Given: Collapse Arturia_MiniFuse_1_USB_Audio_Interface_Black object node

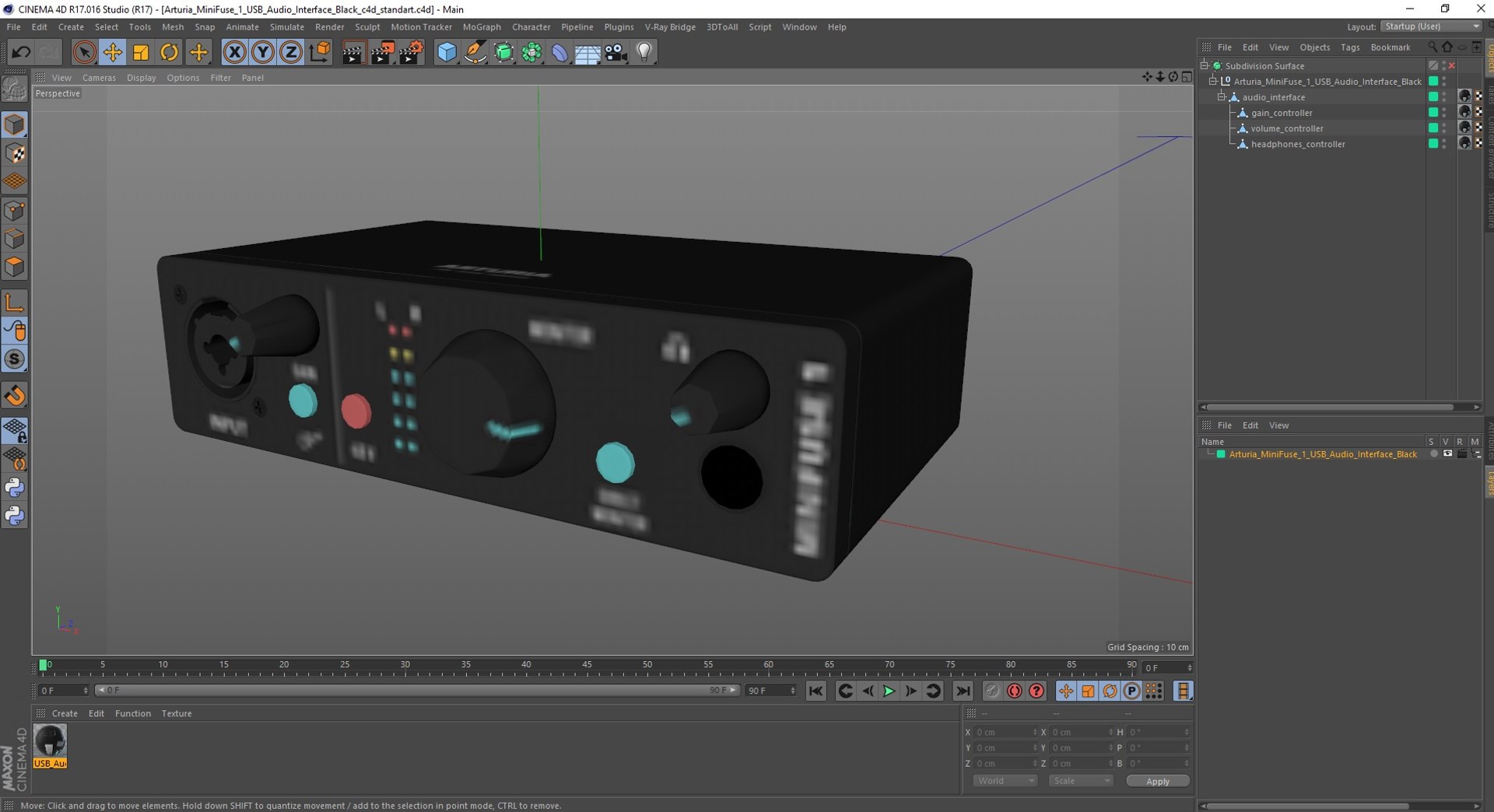Looking at the screenshot, I should coord(1213,81).
